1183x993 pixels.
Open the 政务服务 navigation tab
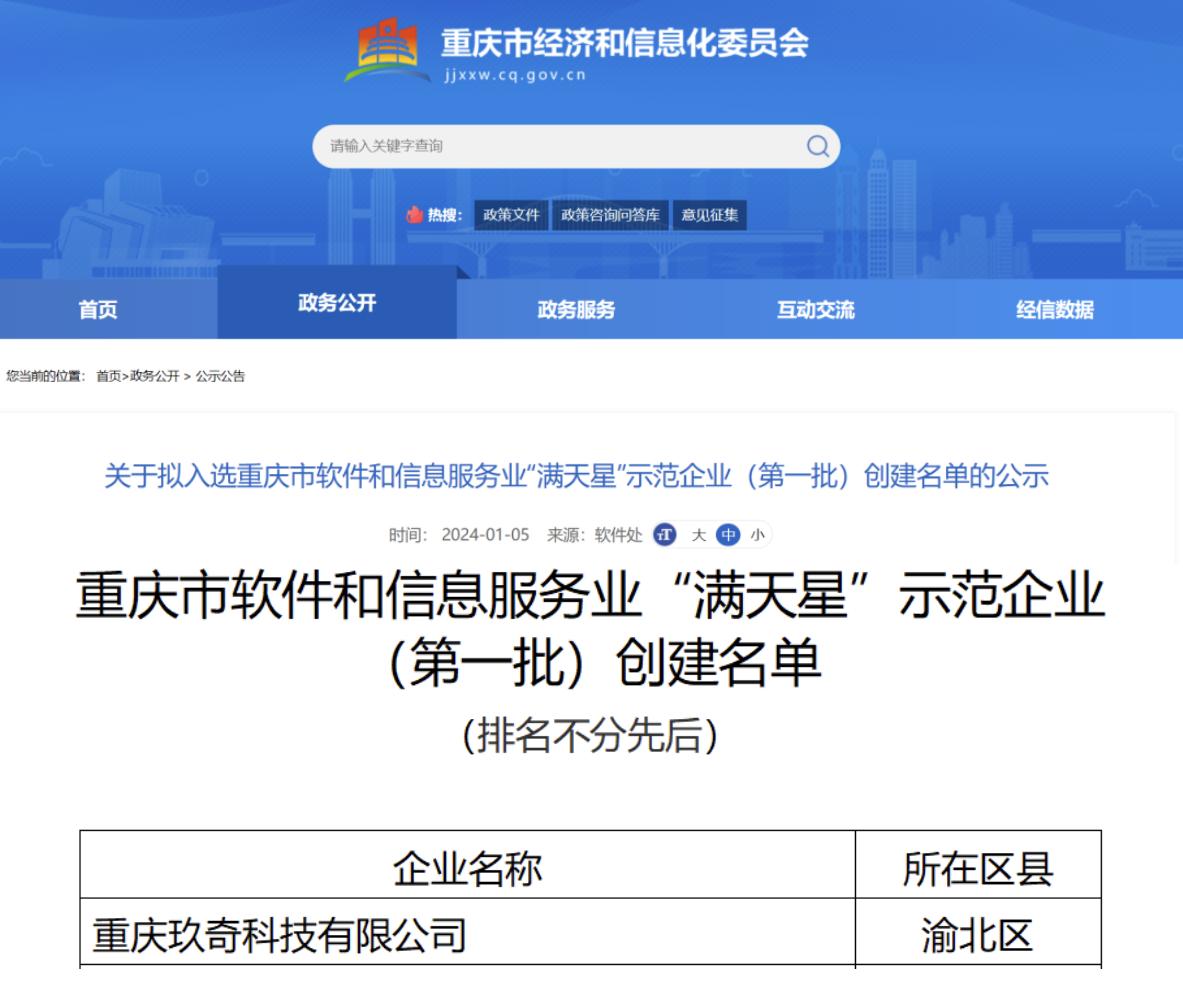pos(576,309)
